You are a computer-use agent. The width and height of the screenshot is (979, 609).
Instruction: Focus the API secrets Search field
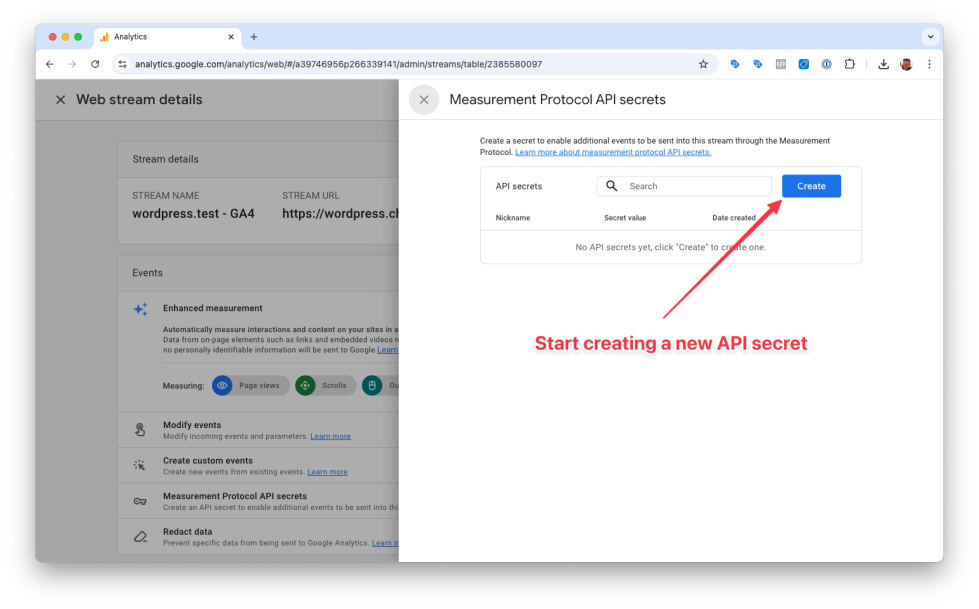tap(684, 186)
